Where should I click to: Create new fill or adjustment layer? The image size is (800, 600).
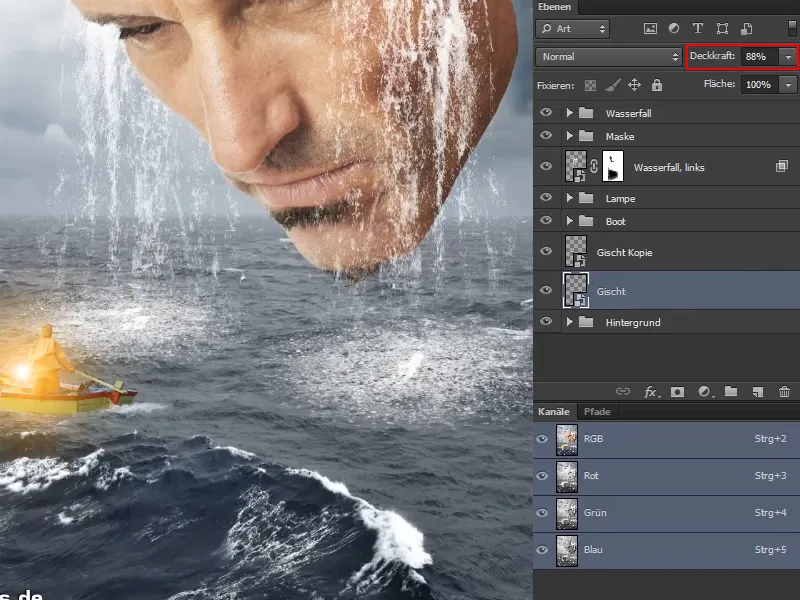[x=705, y=391]
